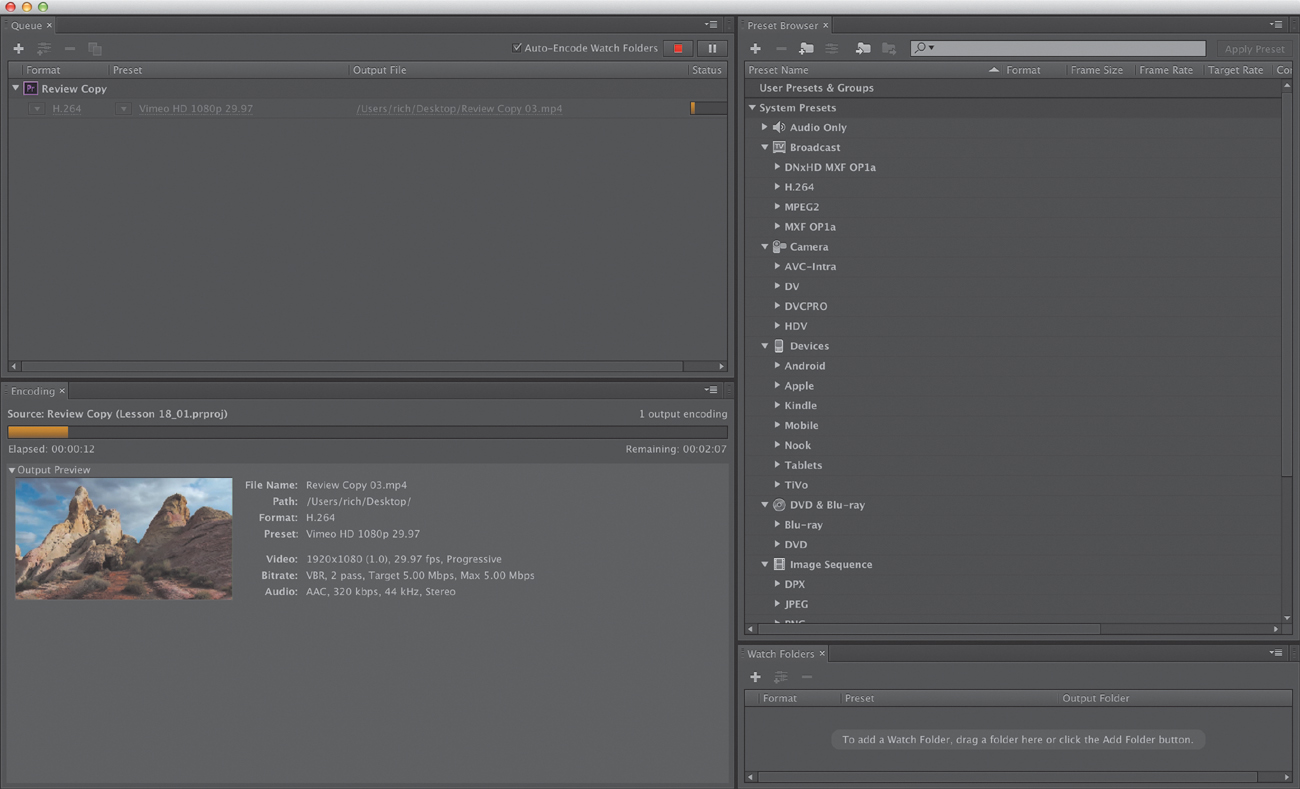Collapse the Broadcast preset group

[x=764, y=147]
